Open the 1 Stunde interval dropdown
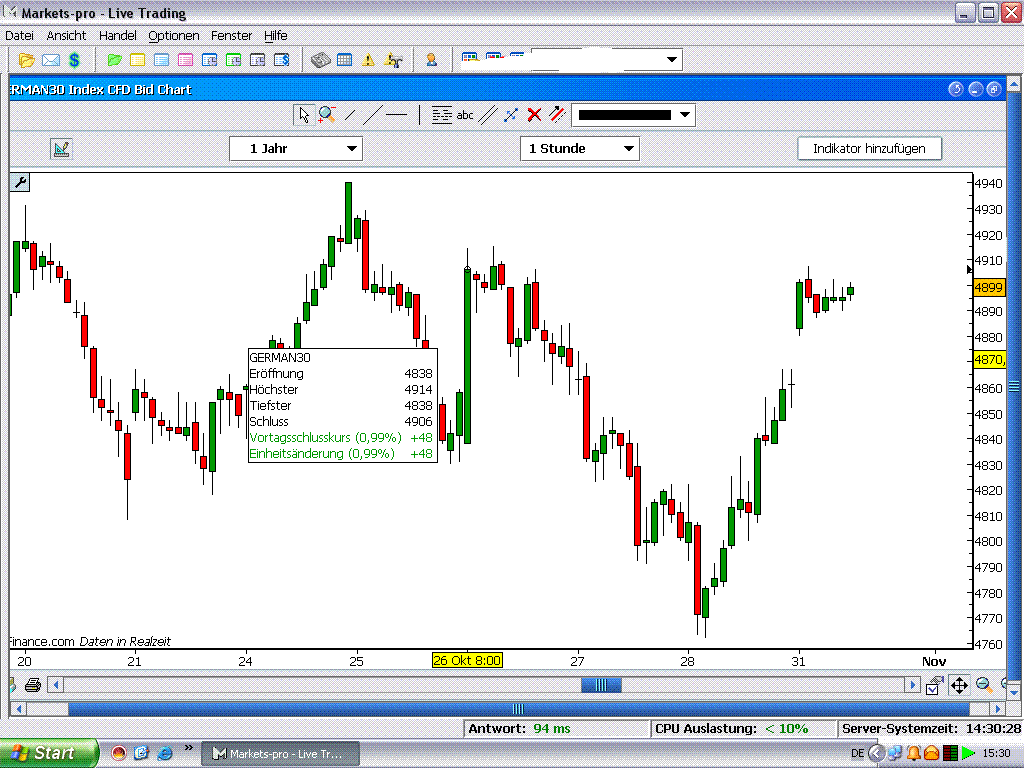Image resolution: width=1024 pixels, height=768 pixels. tap(580, 149)
